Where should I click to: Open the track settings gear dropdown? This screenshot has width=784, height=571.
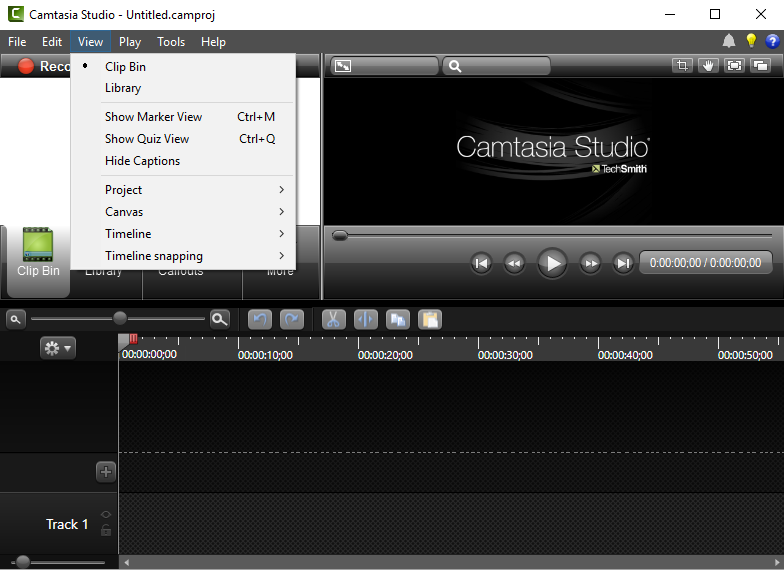pyautogui.click(x=58, y=348)
